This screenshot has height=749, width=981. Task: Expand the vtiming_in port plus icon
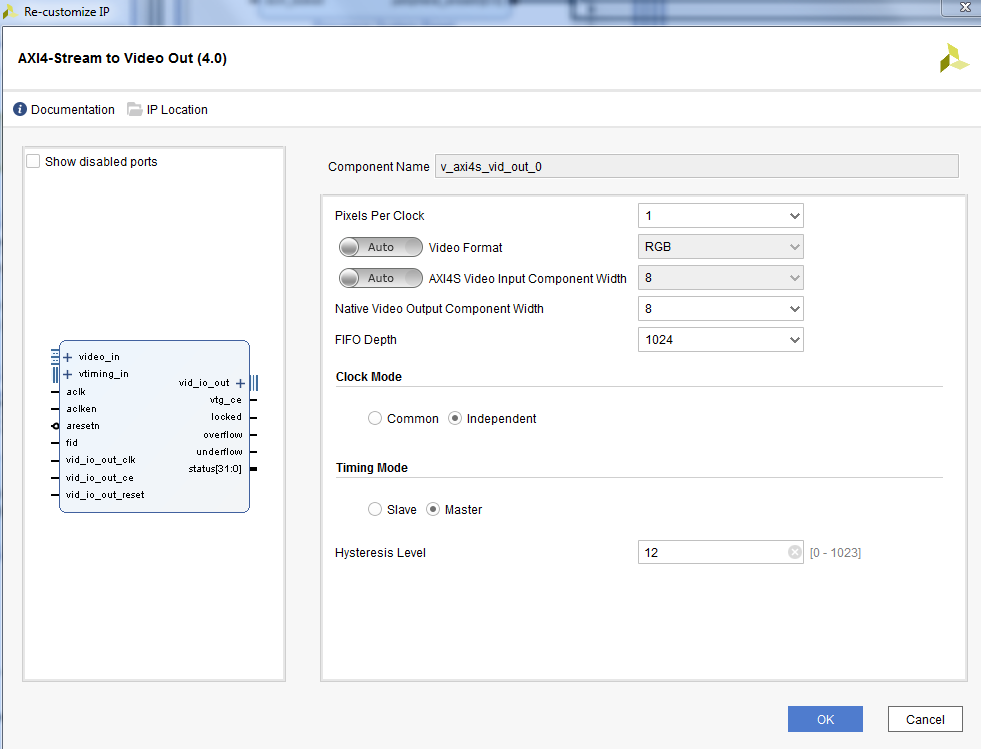(68, 374)
